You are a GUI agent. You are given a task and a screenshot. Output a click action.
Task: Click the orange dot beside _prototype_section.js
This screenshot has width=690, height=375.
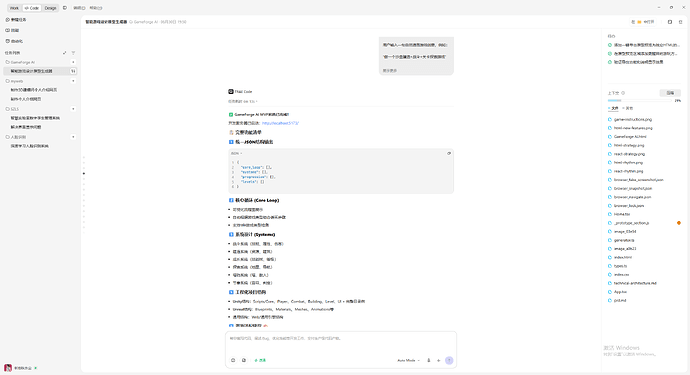[x=679, y=223]
